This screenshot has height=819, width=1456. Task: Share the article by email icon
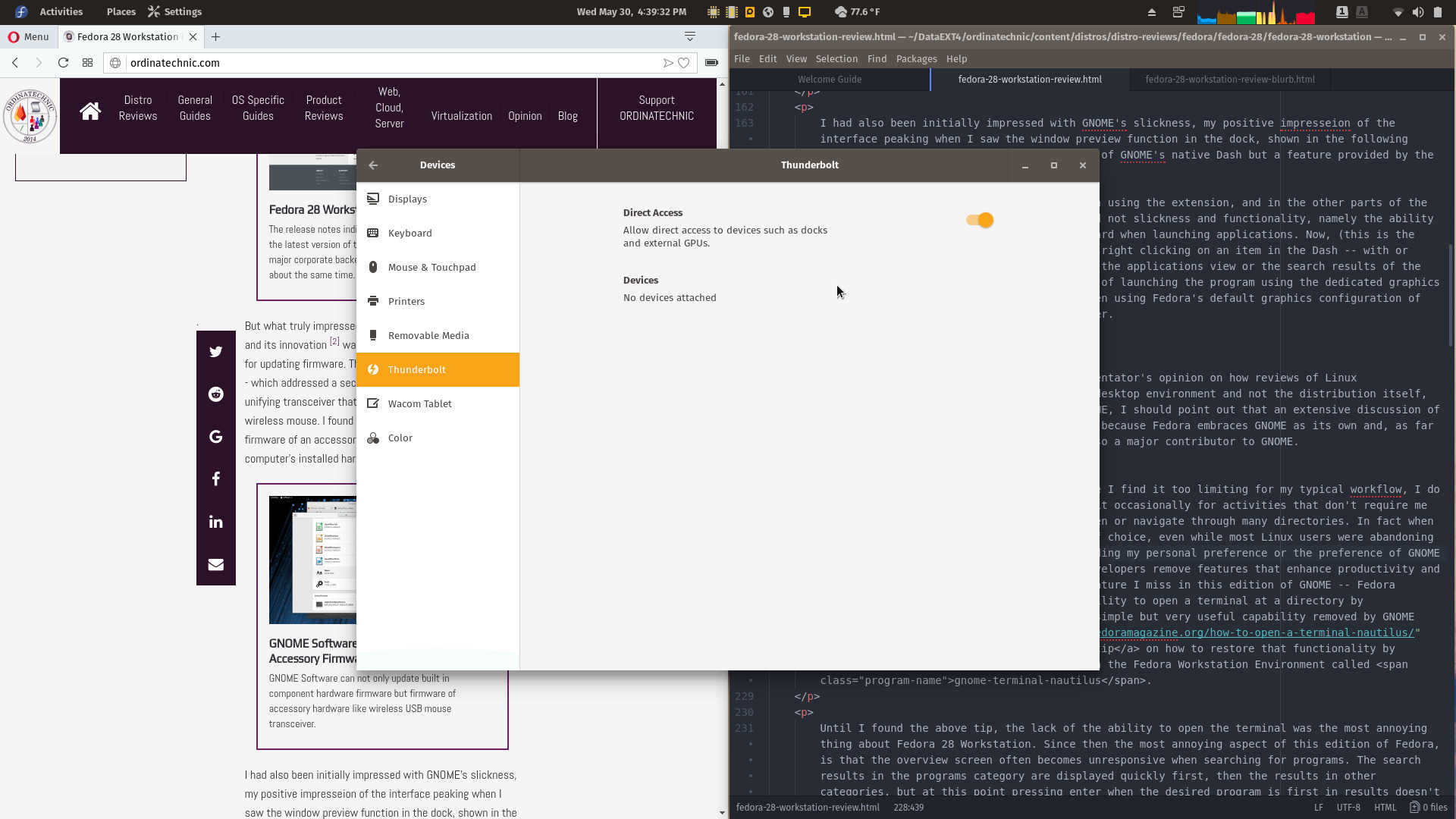(x=216, y=564)
